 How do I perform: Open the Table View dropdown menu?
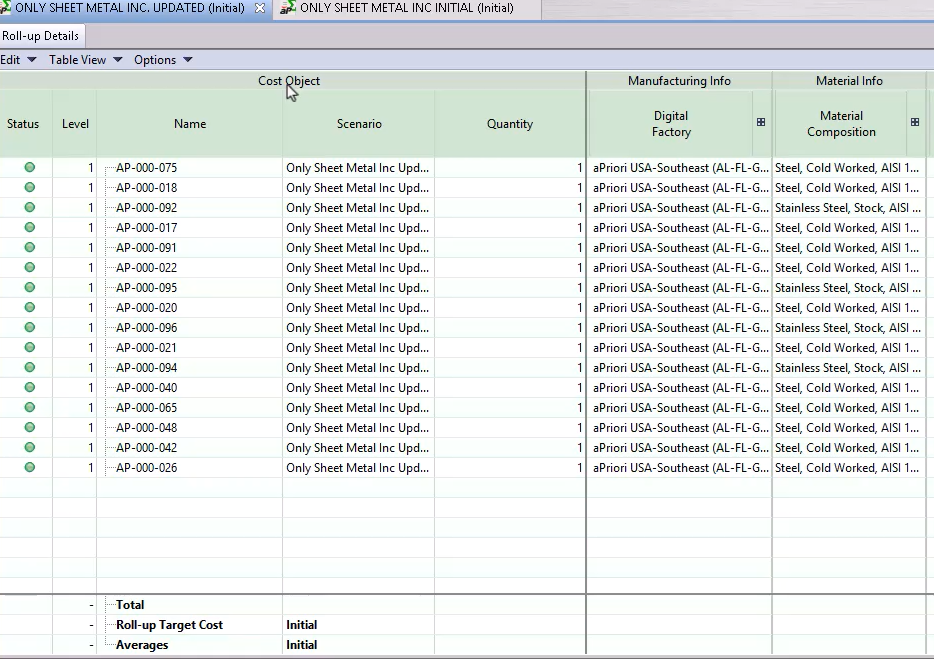(x=85, y=60)
